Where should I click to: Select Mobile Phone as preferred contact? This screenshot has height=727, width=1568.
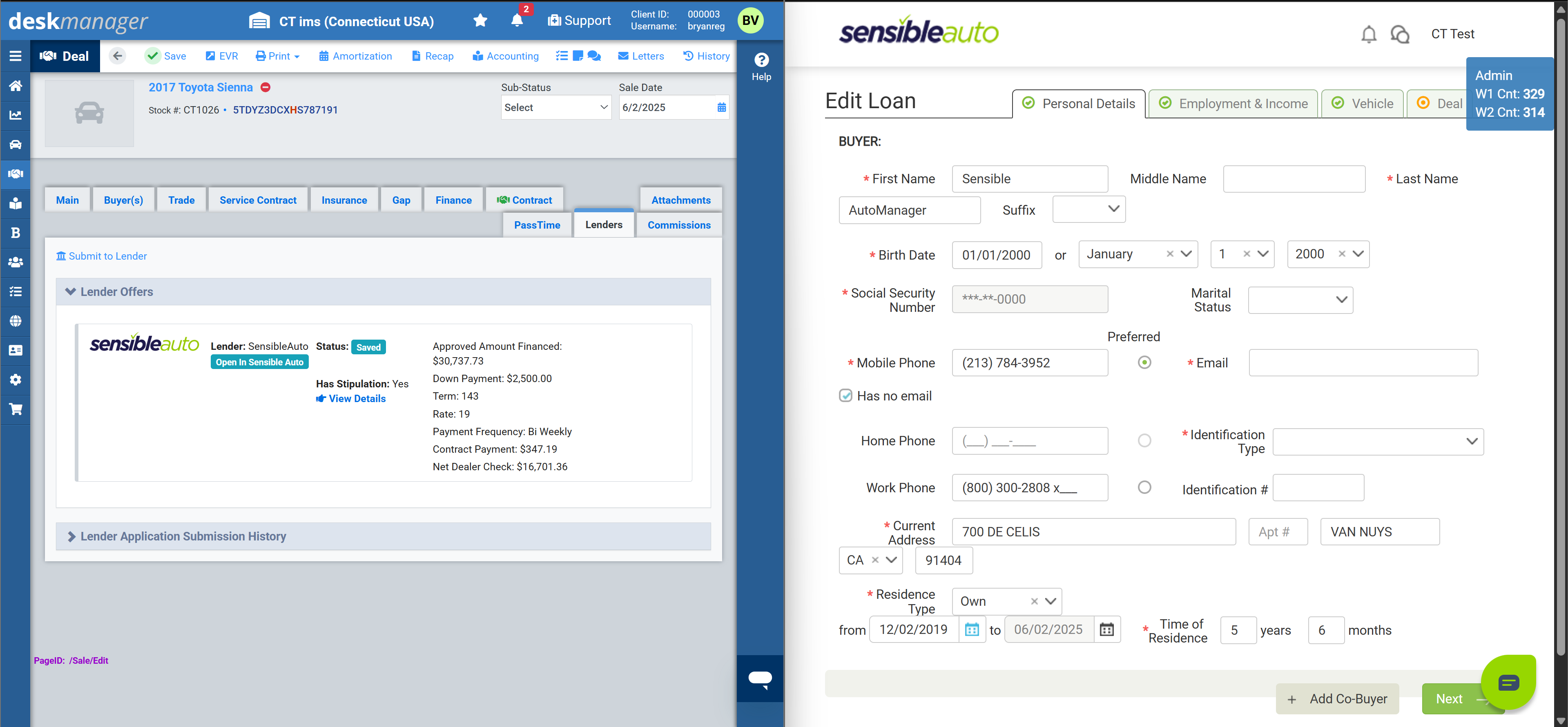coord(1144,362)
